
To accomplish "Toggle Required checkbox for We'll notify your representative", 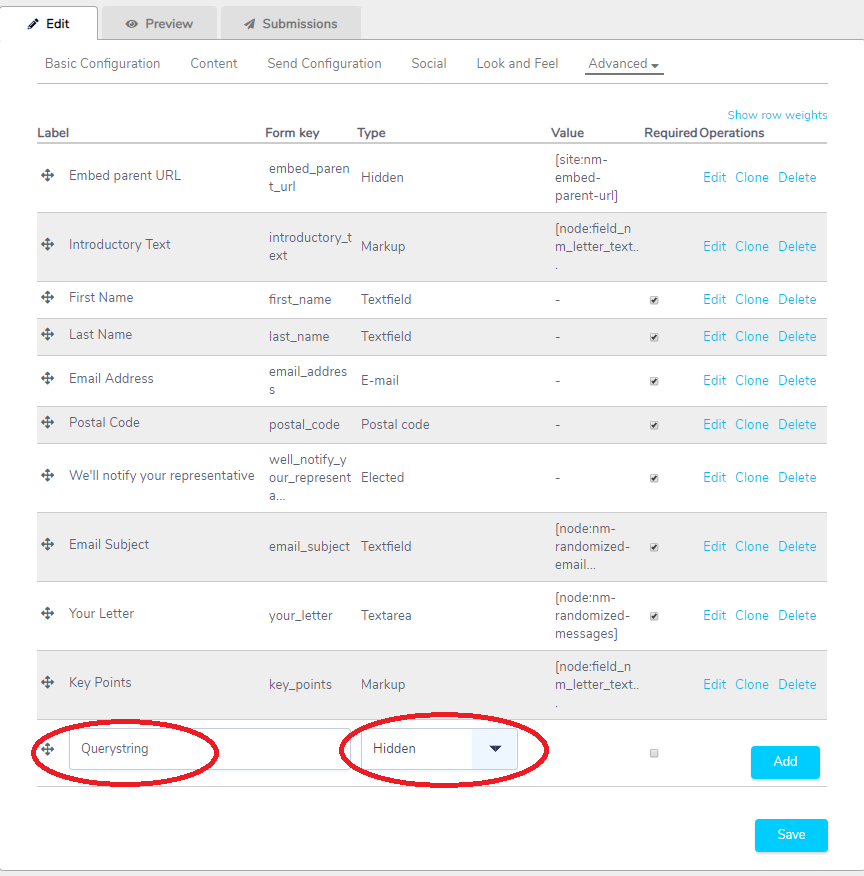I will 654,479.
